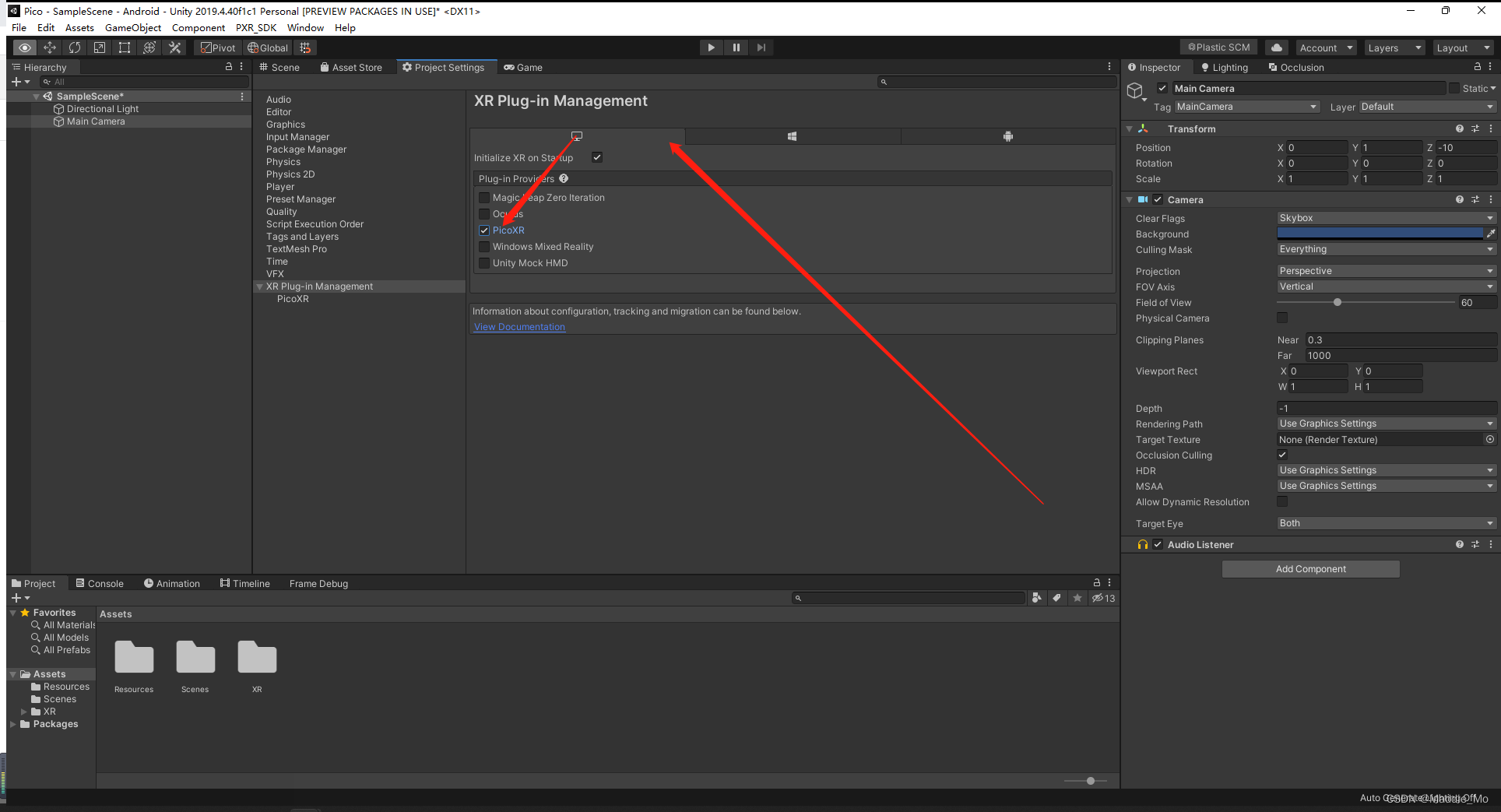The image size is (1501, 812).
Task: Toggle grid snapping icon
Action: pyautogui.click(x=305, y=47)
